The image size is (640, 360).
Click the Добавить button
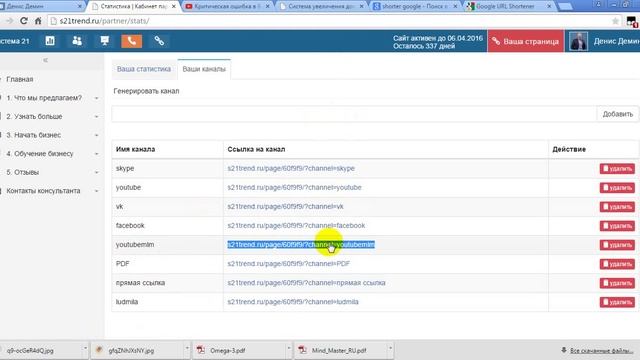[618, 114]
